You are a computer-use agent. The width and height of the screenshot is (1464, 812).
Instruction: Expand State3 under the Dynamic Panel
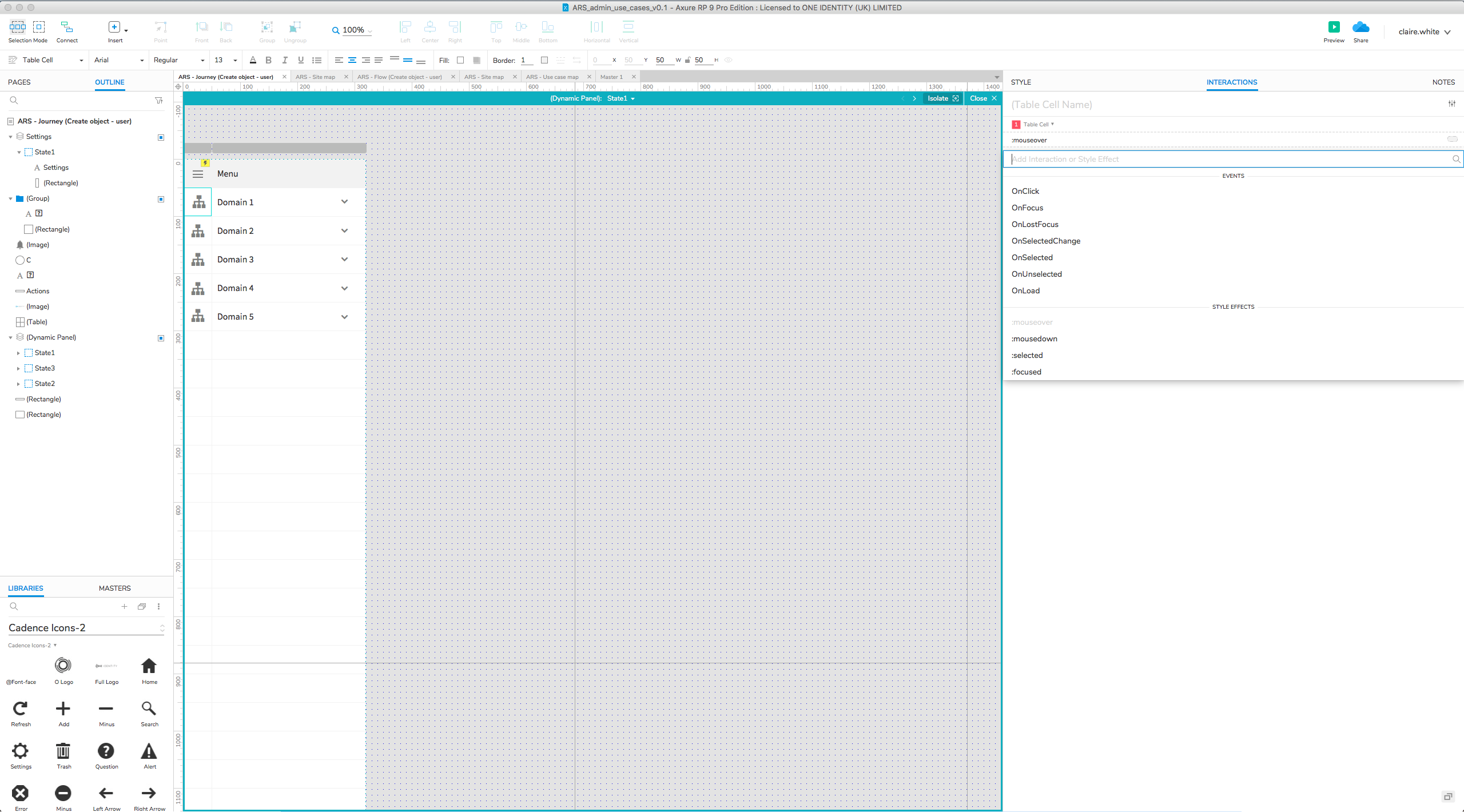18,368
